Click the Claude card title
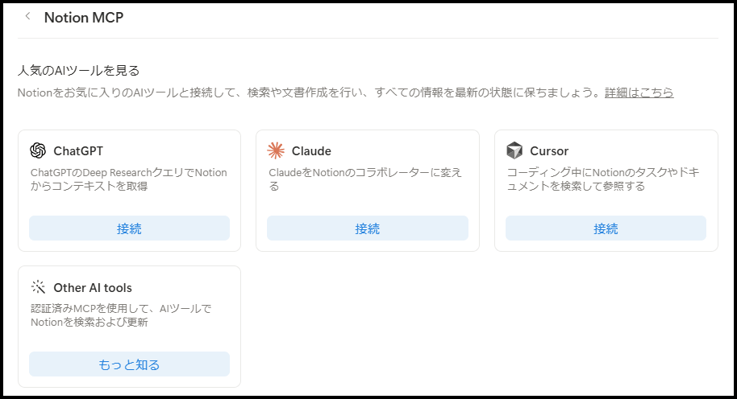 click(311, 151)
